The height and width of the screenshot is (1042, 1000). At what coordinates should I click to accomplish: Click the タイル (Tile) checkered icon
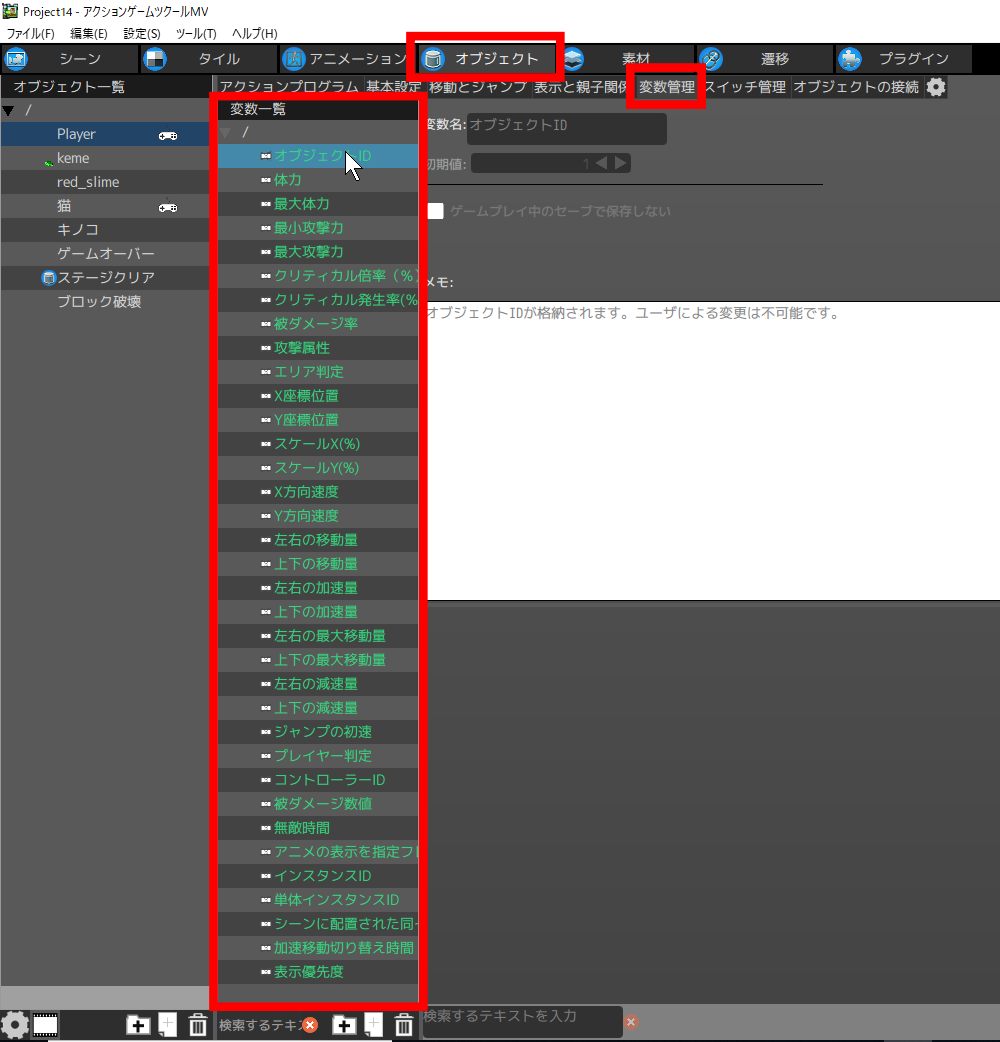[155, 59]
